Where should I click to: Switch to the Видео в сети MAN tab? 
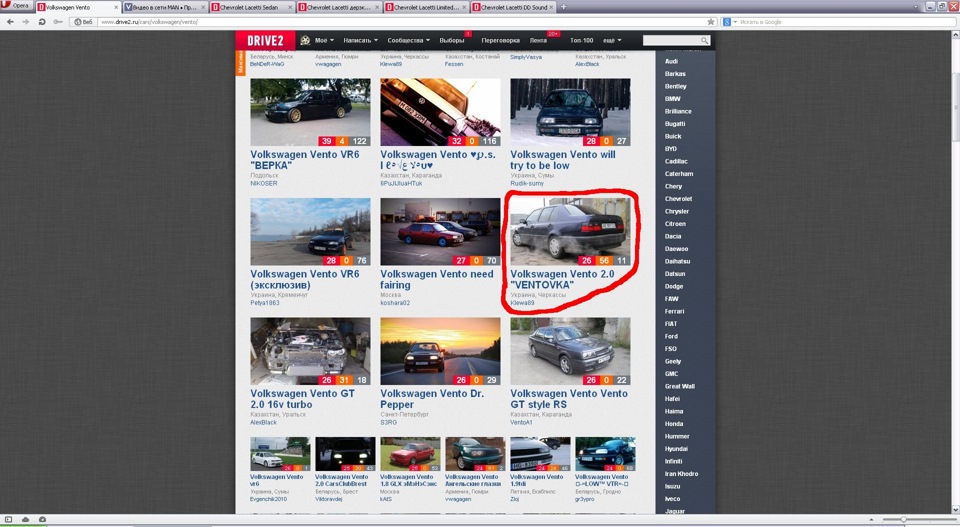[164, 7]
